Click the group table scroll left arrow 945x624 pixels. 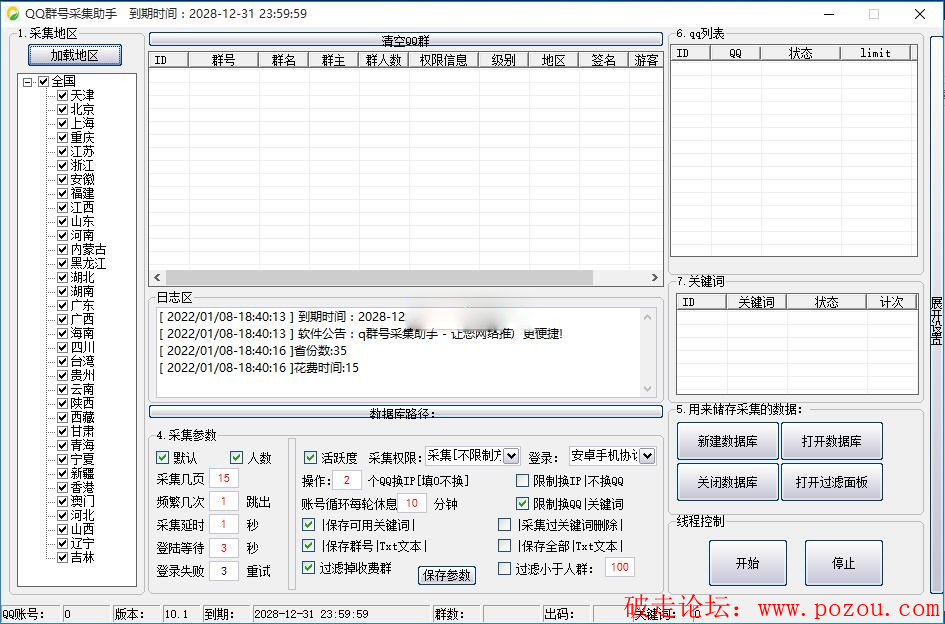click(x=157, y=277)
